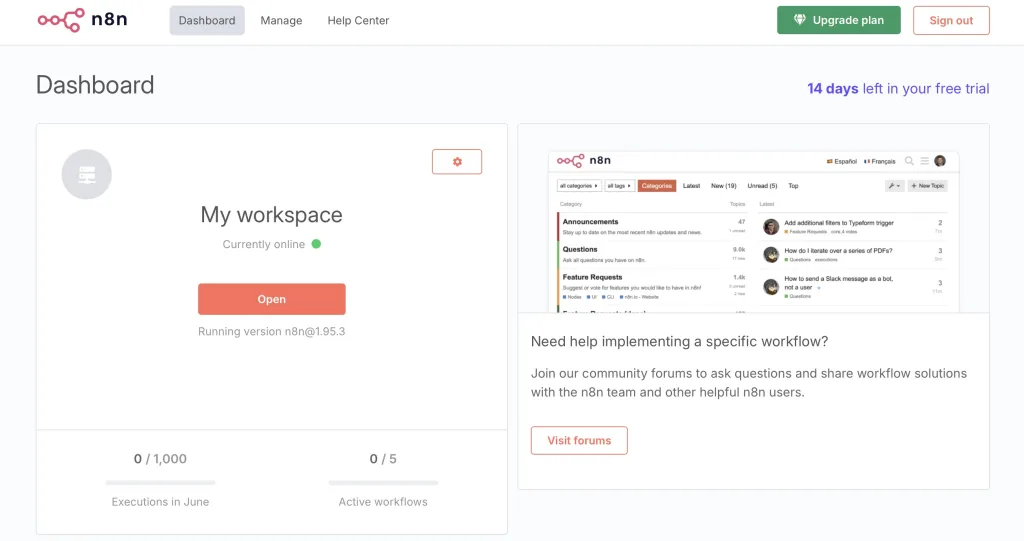This screenshot has width=1024, height=541.
Task: Click the Upgrade plan button
Action: pyautogui.click(x=839, y=20)
